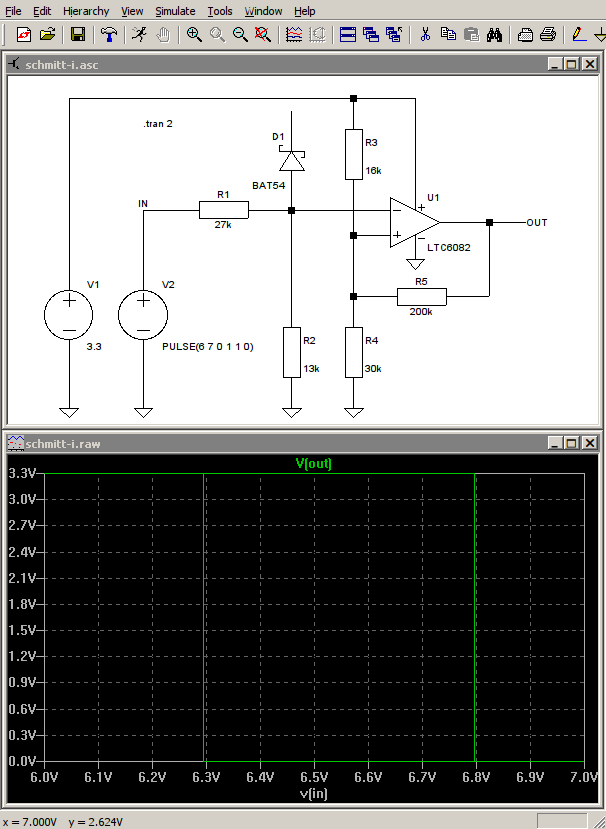Click the R1 27k resistor value
606x829 pixels.
(223, 225)
